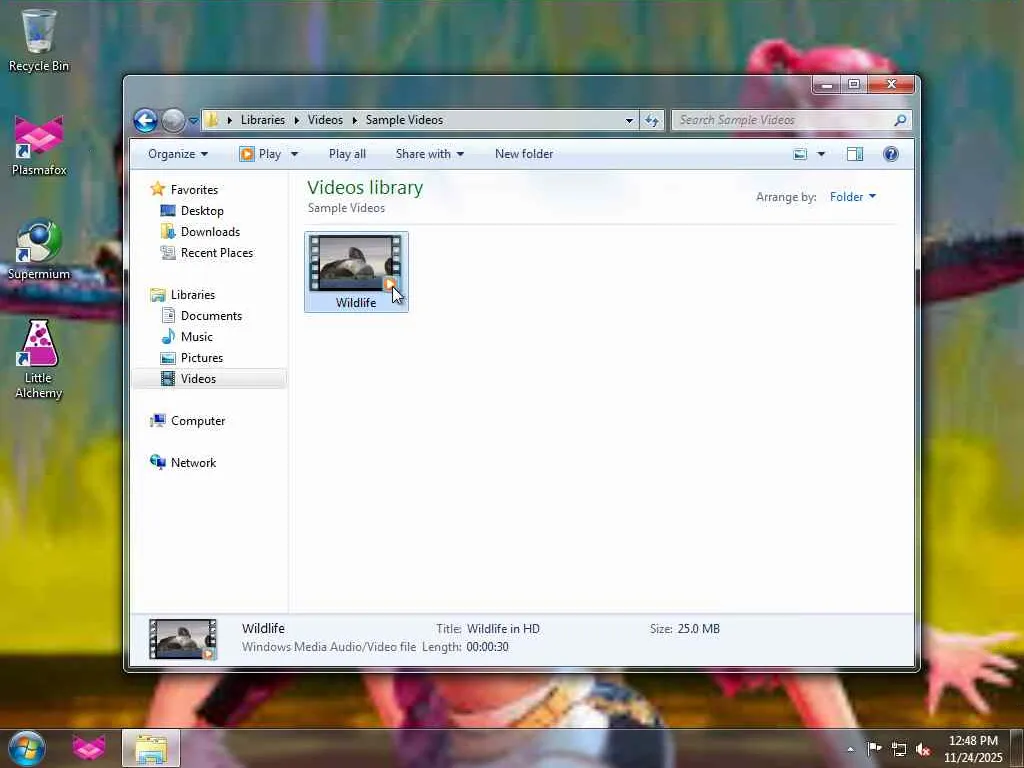Select the Libraries breadcrumb
The width and height of the screenshot is (1024, 768).
(263, 120)
